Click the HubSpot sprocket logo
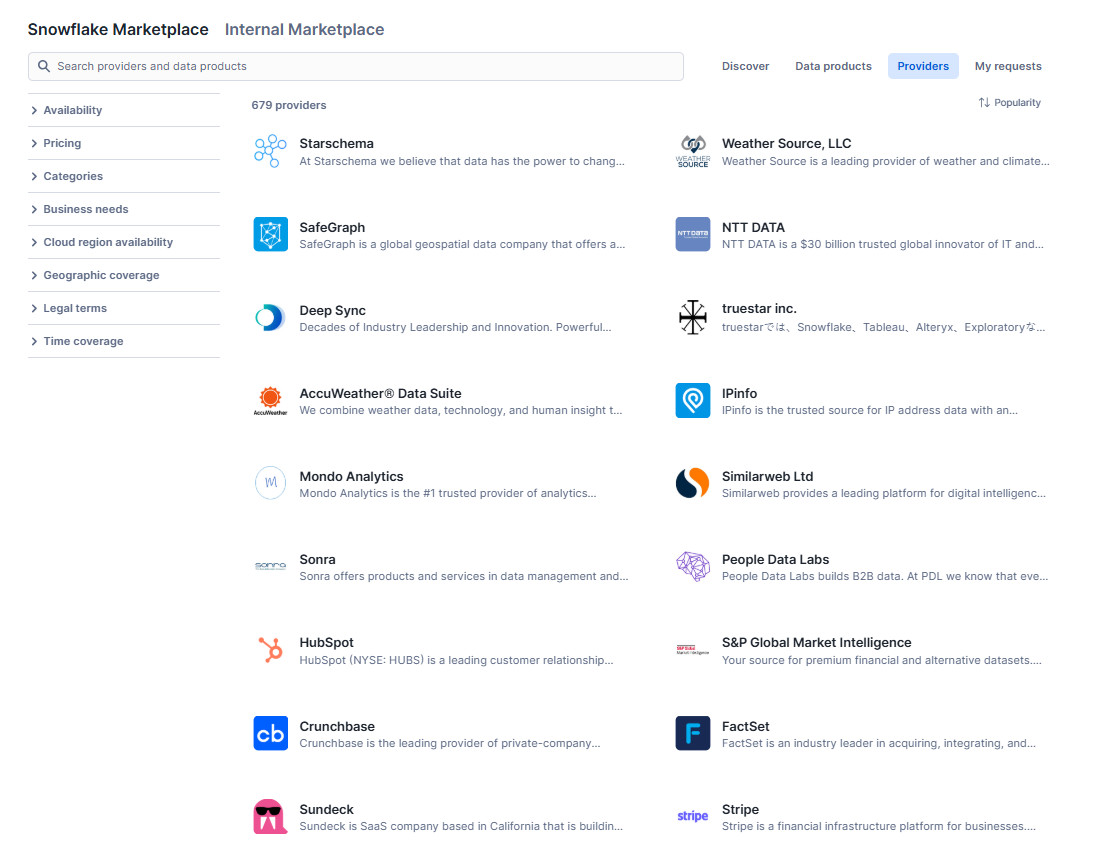Viewport: 1104px width, 862px height. [269, 649]
